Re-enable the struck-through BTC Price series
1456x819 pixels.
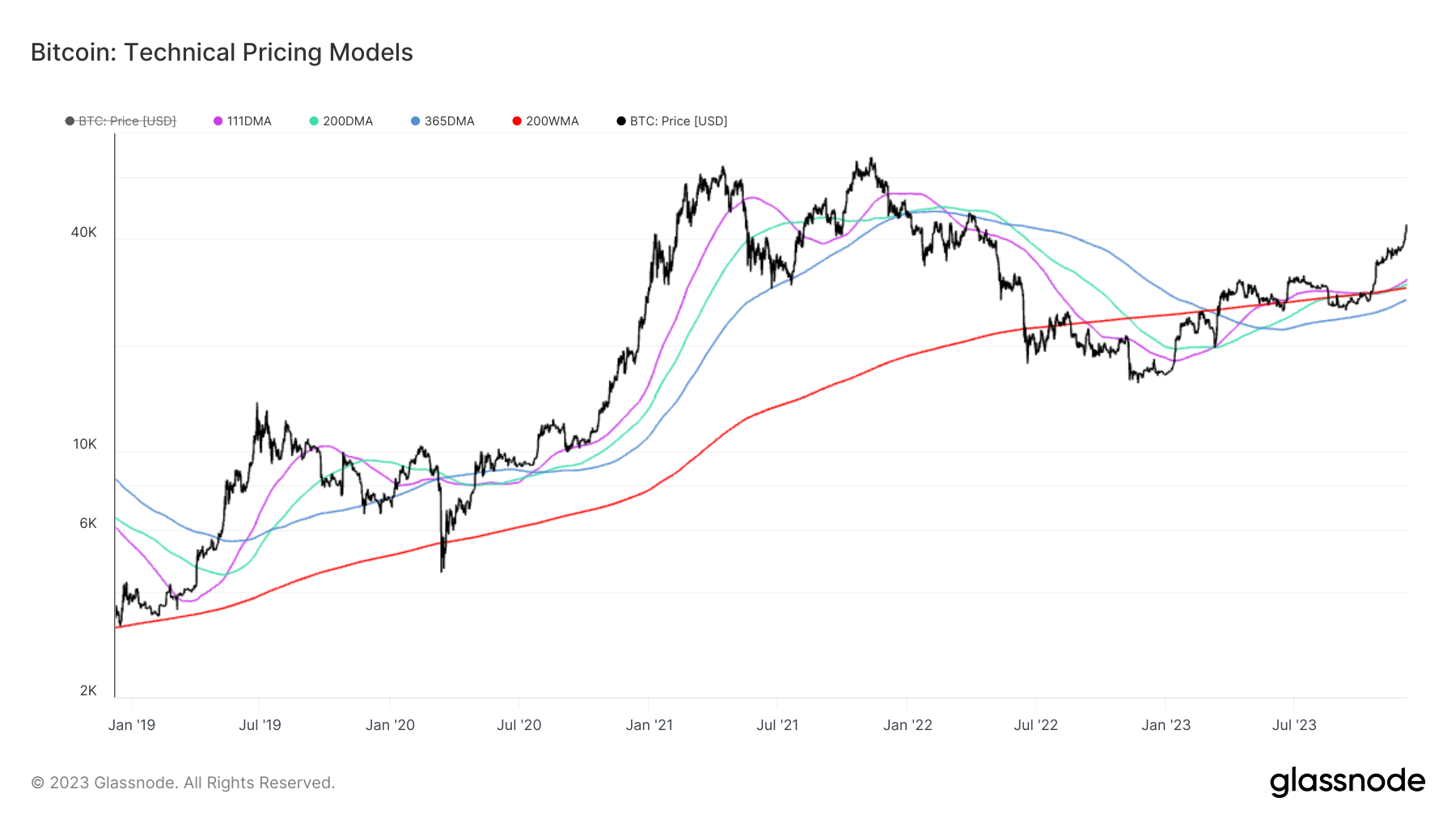127,121
